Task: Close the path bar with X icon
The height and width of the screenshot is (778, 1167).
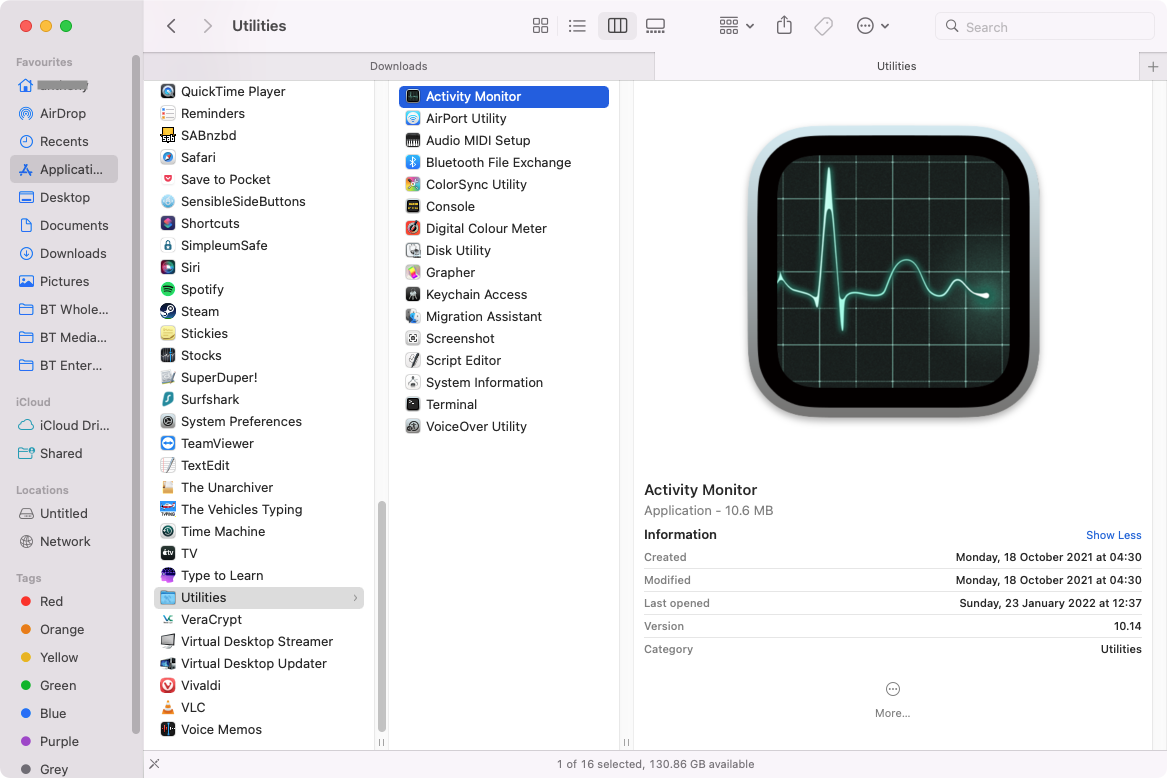Action: [x=154, y=764]
